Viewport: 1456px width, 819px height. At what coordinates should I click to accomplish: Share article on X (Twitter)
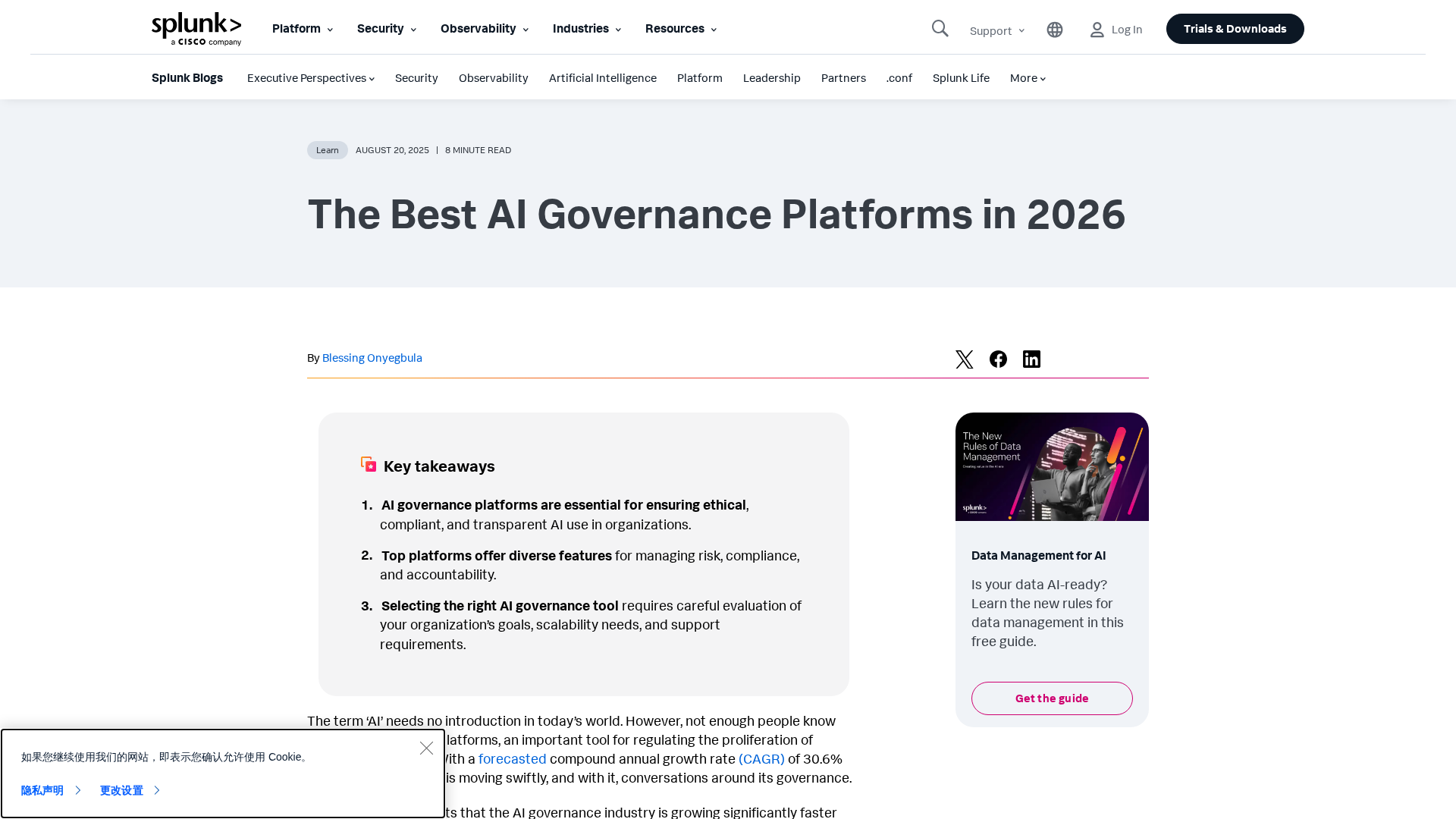(964, 359)
